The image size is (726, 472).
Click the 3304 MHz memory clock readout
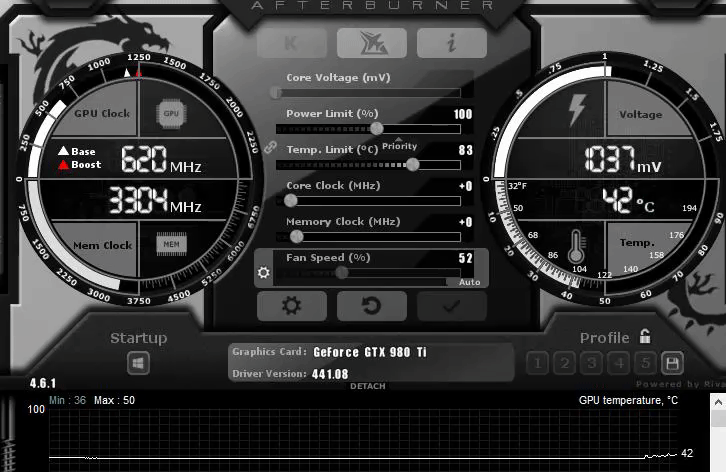(155, 200)
